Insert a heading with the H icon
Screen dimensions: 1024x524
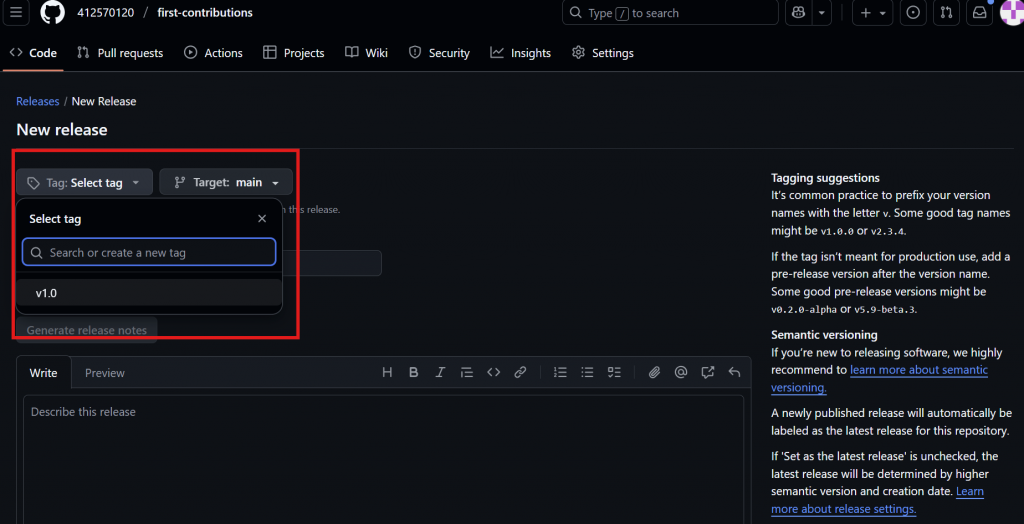click(x=387, y=372)
